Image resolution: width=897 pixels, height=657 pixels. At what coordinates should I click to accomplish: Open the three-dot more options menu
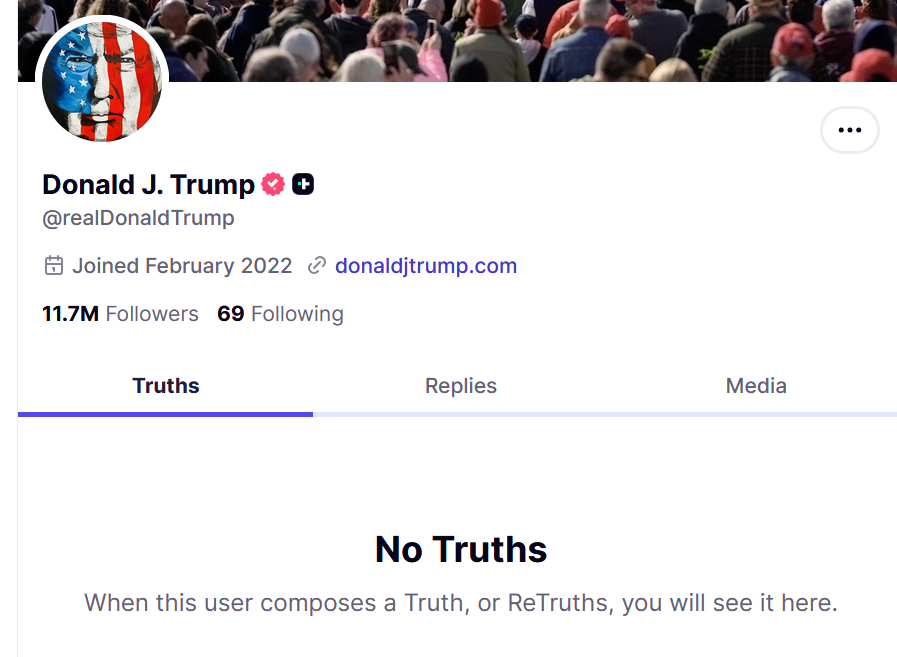849,130
